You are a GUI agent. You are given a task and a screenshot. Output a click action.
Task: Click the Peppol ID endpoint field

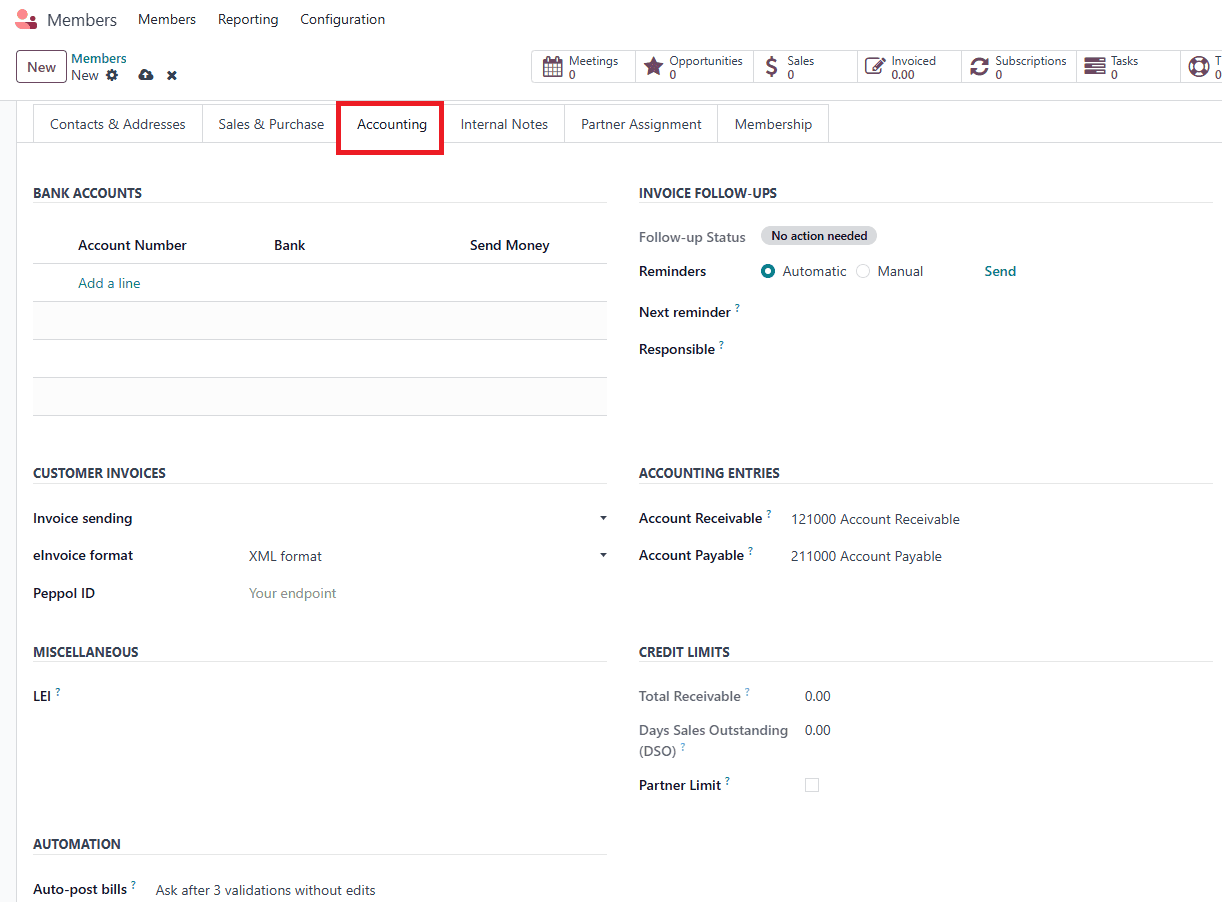[x=427, y=593]
